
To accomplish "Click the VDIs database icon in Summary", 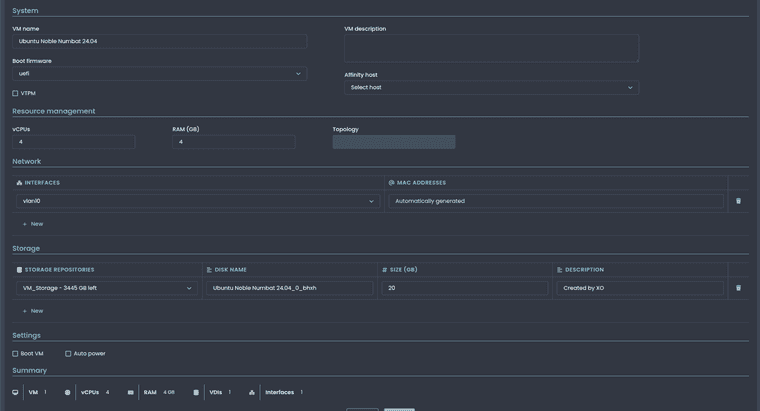I will pos(196,392).
